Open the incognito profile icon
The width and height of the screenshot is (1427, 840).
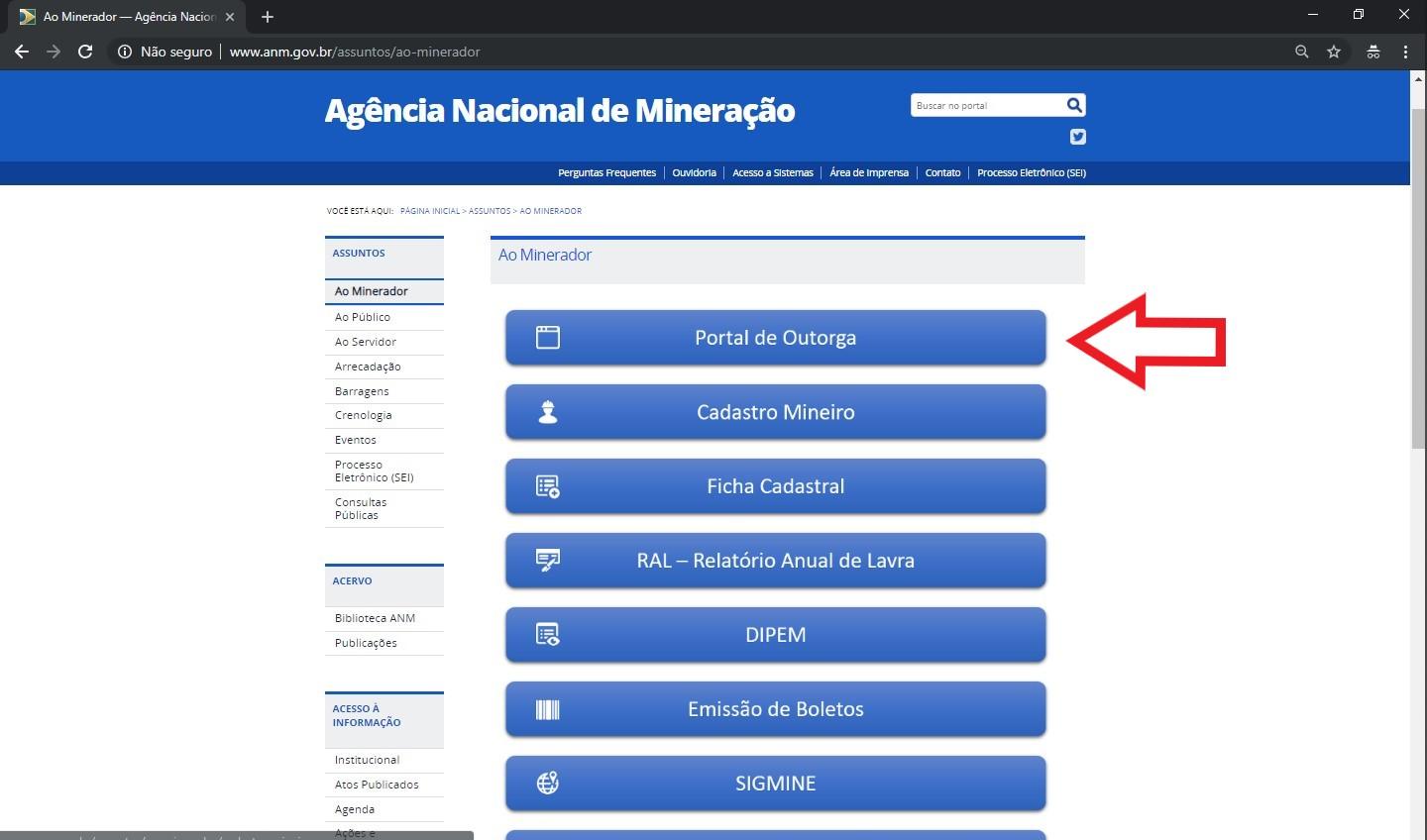(1373, 52)
